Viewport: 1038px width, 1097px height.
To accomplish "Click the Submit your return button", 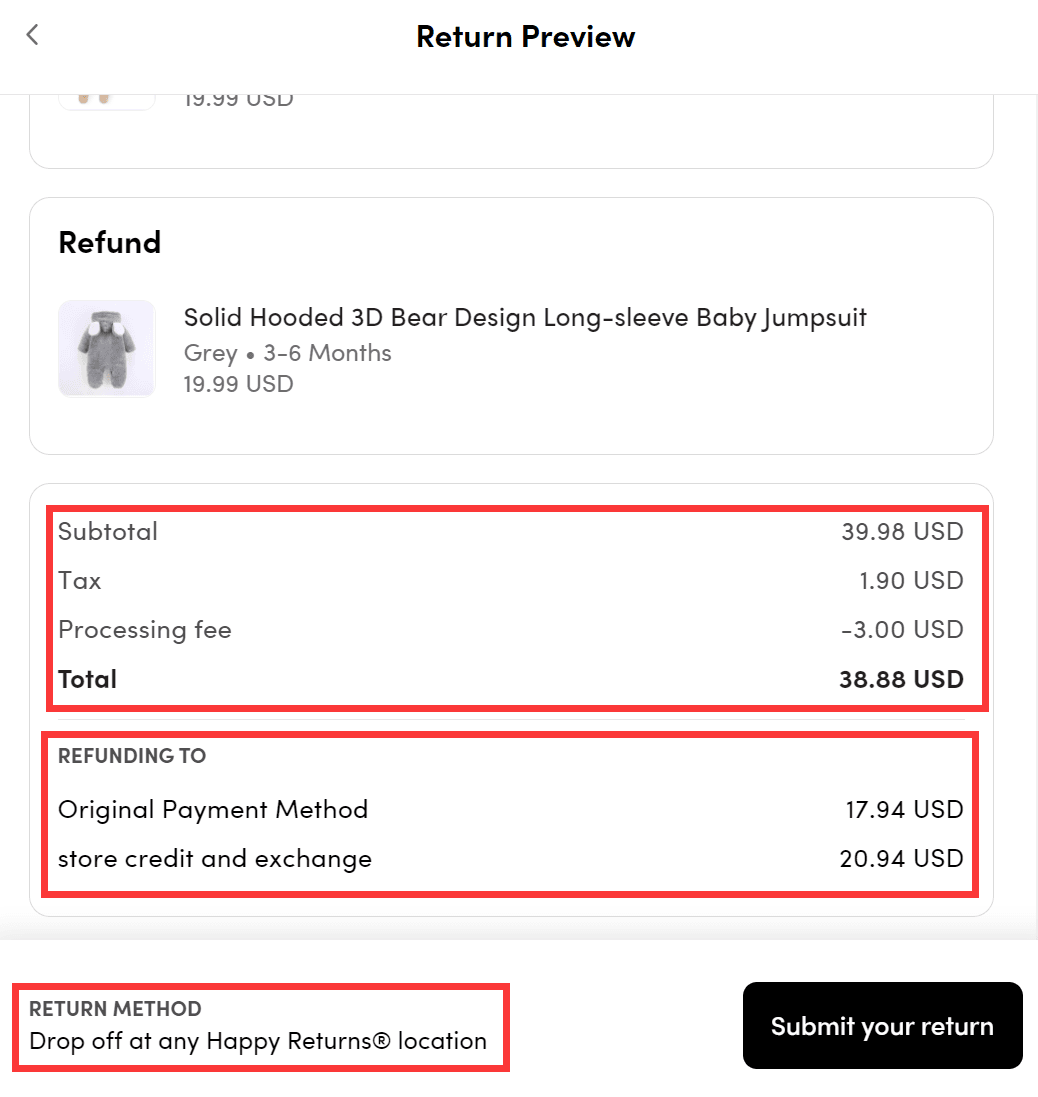I will click(882, 1026).
